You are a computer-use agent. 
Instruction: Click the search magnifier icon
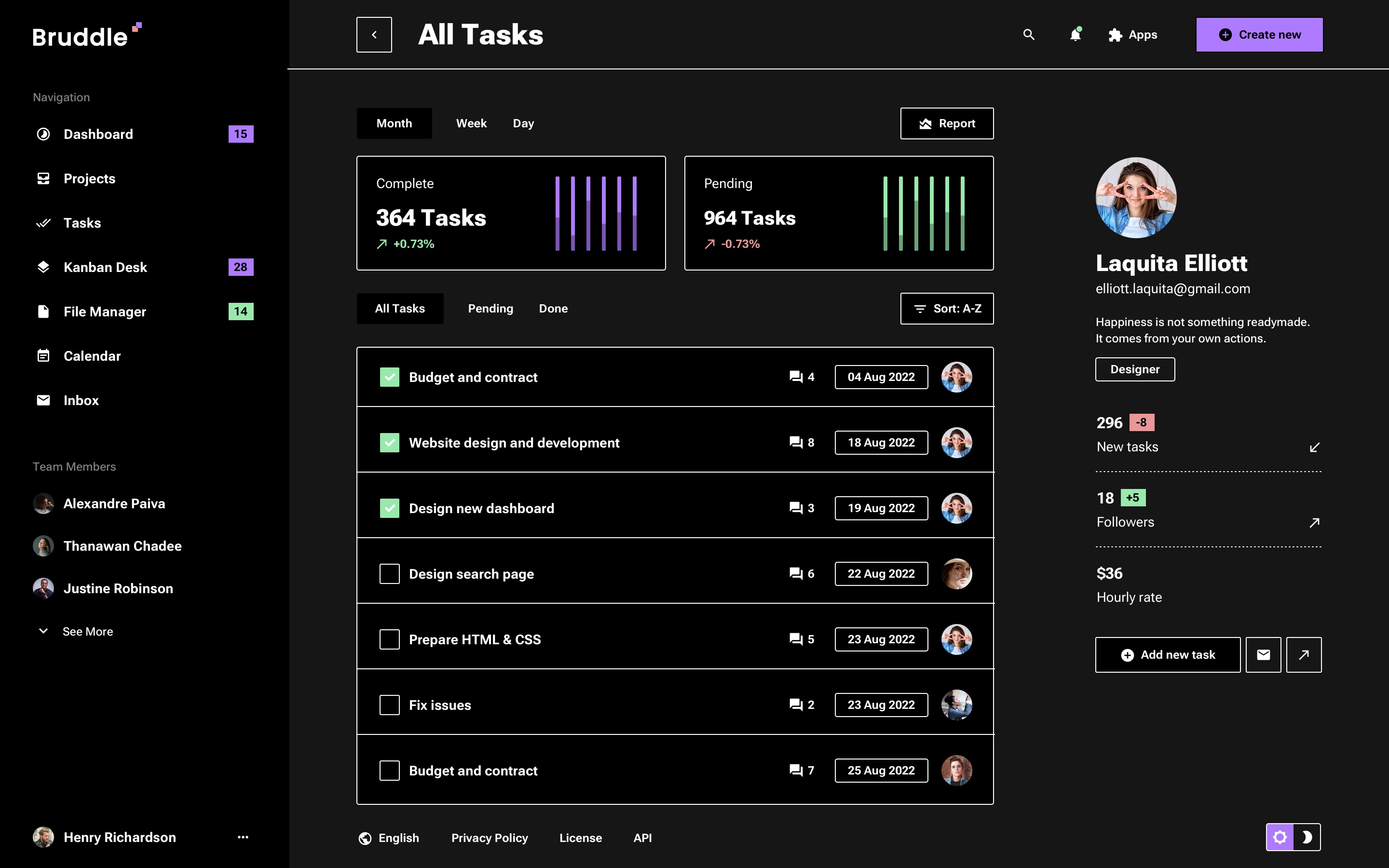tap(1029, 34)
